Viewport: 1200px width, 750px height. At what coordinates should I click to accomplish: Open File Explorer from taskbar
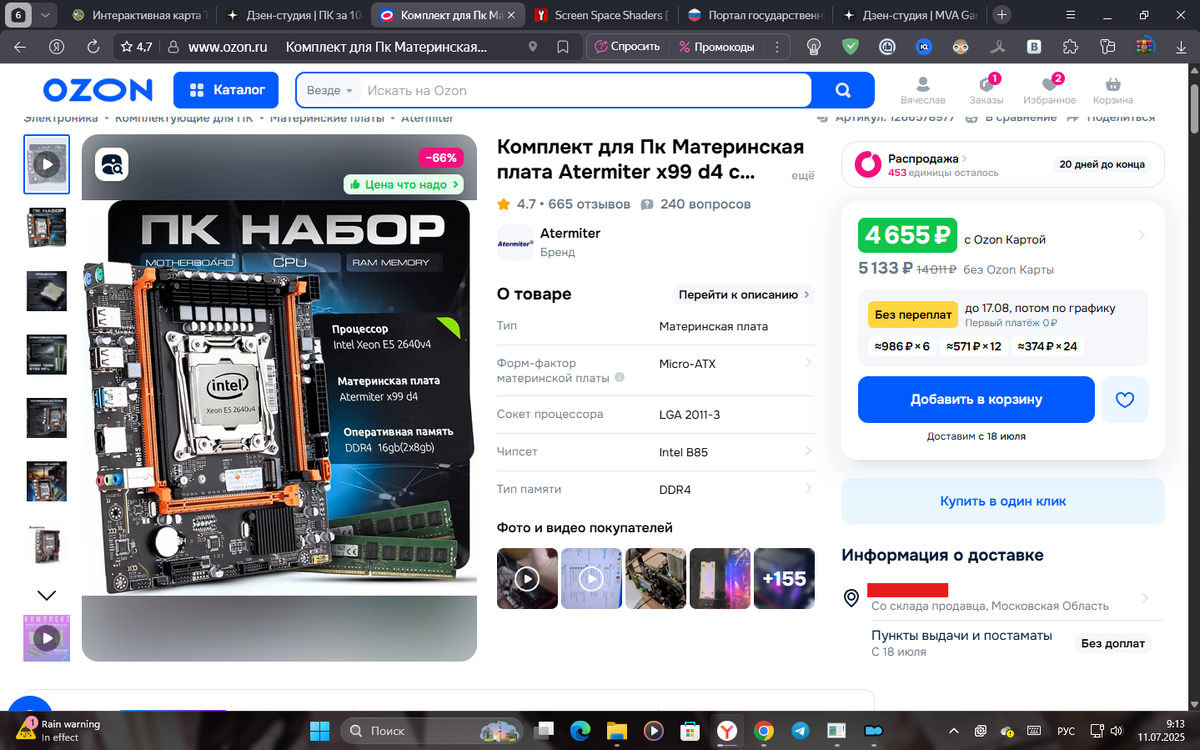616,730
